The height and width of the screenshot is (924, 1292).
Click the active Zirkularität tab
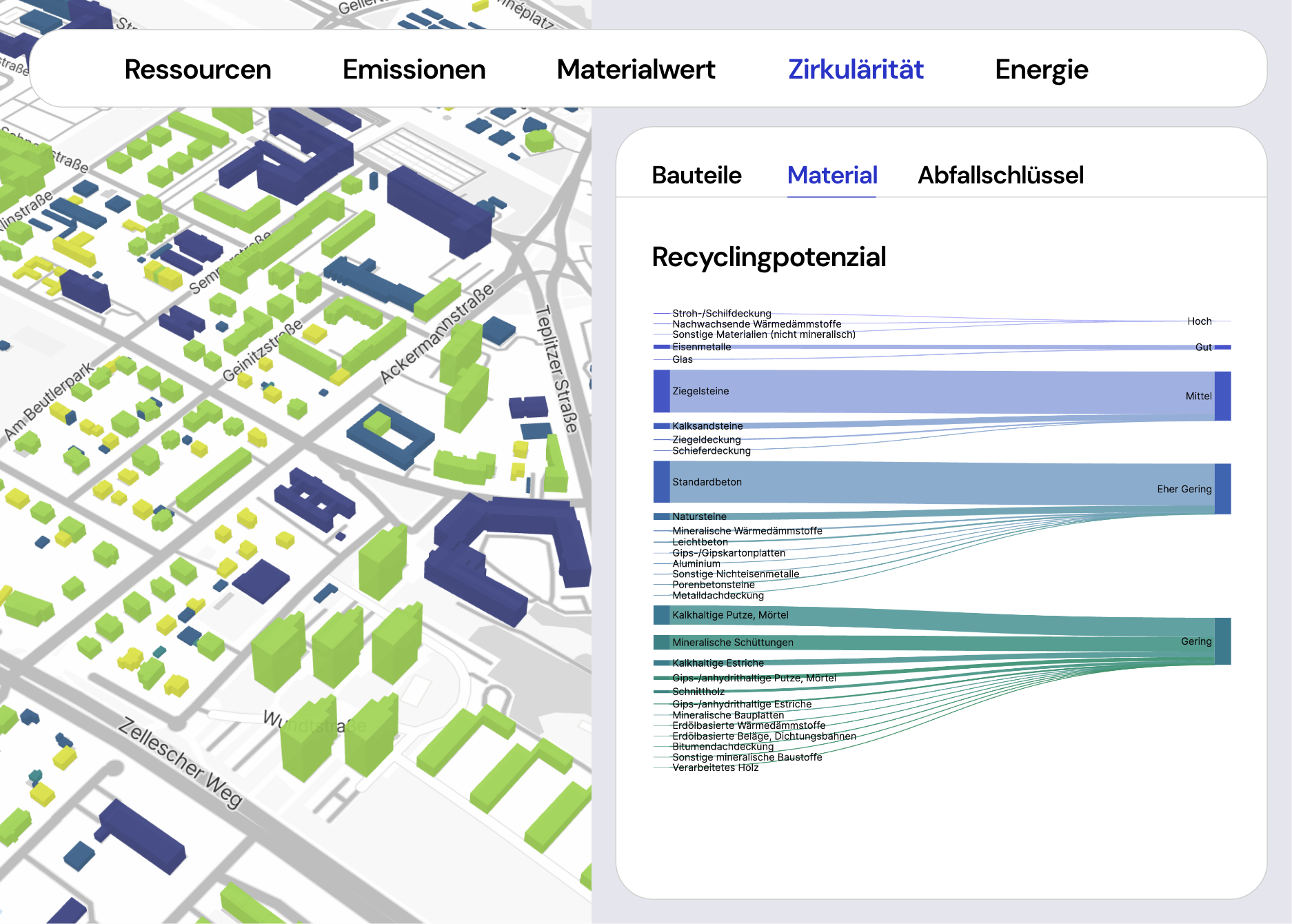pyautogui.click(x=856, y=70)
